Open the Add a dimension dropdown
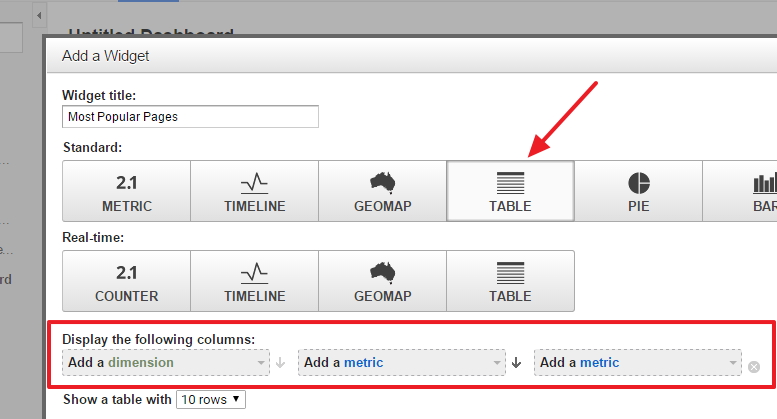The image size is (777, 419). (166, 363)
